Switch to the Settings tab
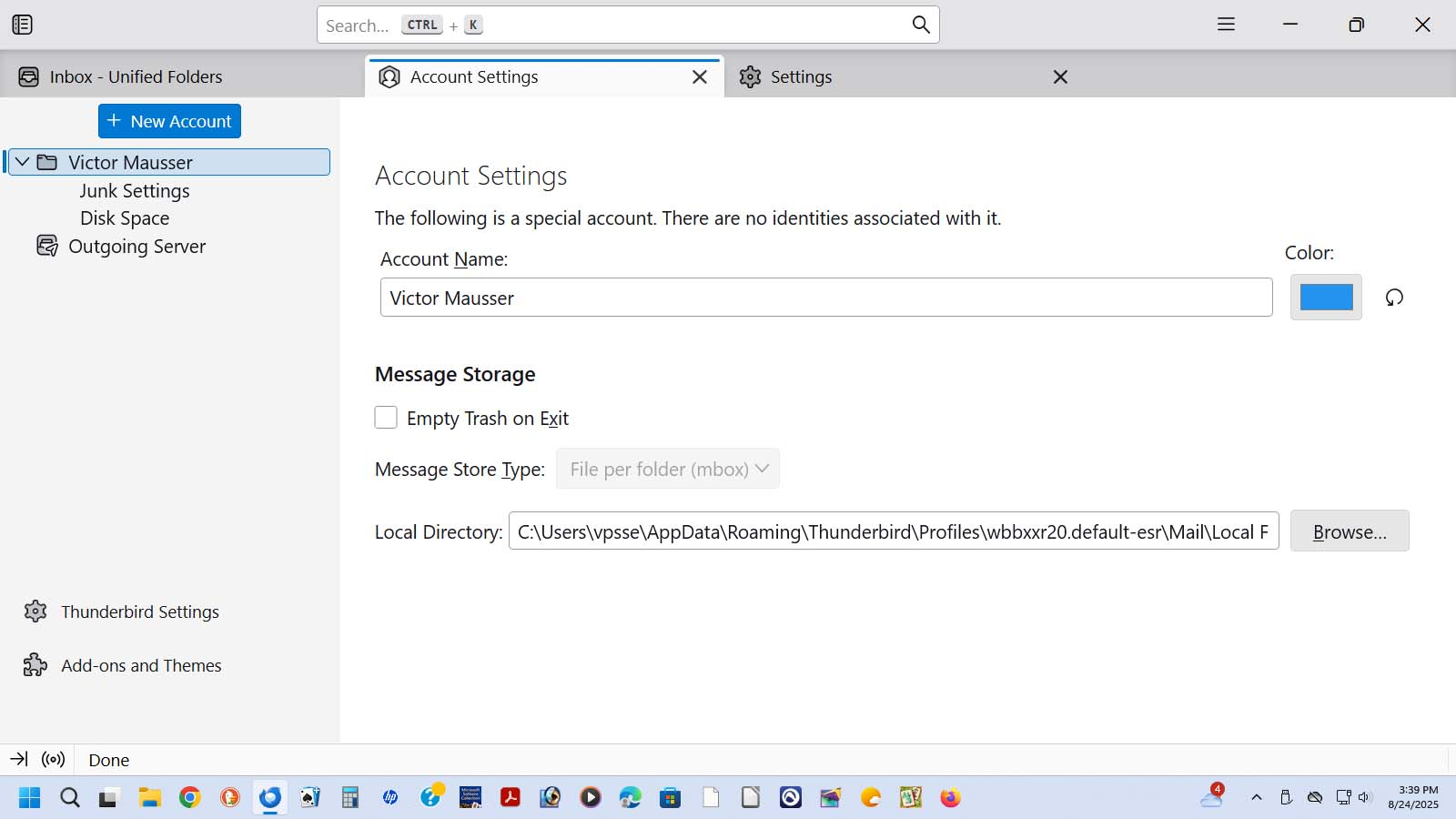Image resolution: width=1456 pixels, height=819 pixels. [x=801, y=77]
